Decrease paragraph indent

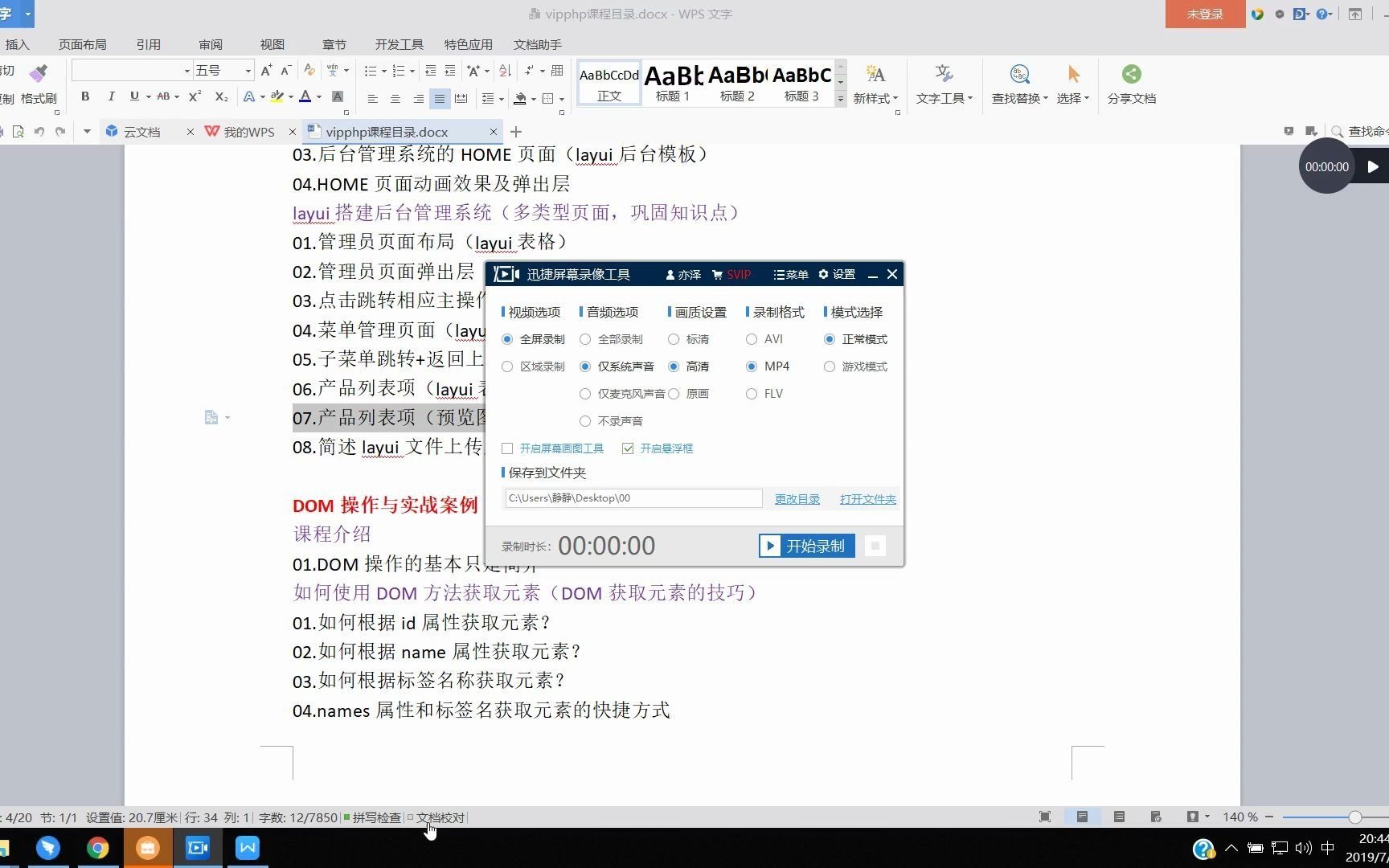(431, 71)
